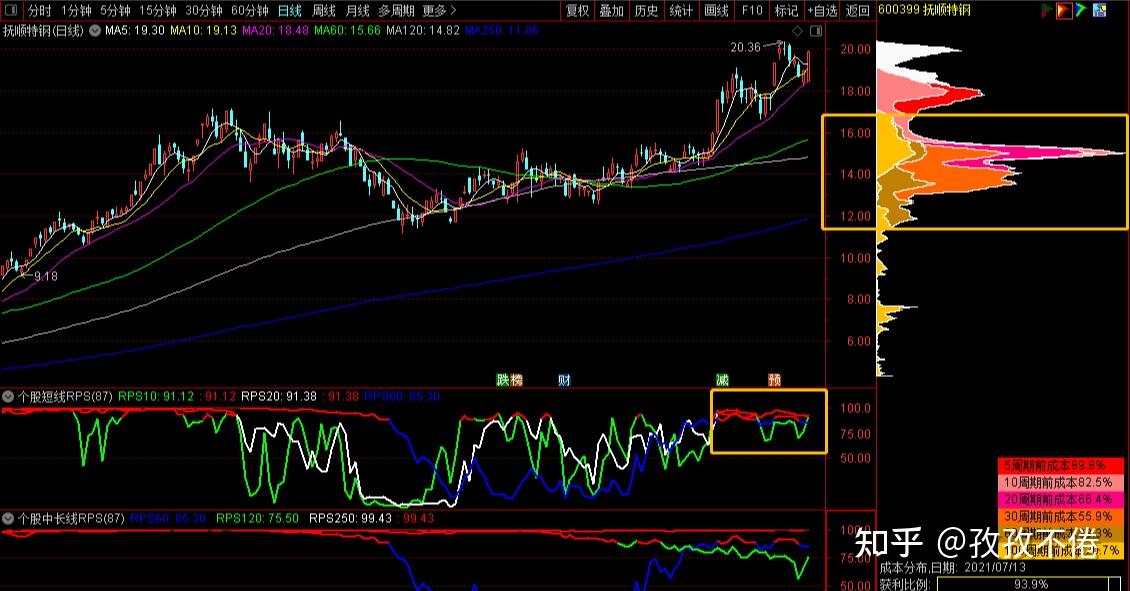
Task: Open dropdown beside 个股短线RPS(87)
Action: (8, 396)
